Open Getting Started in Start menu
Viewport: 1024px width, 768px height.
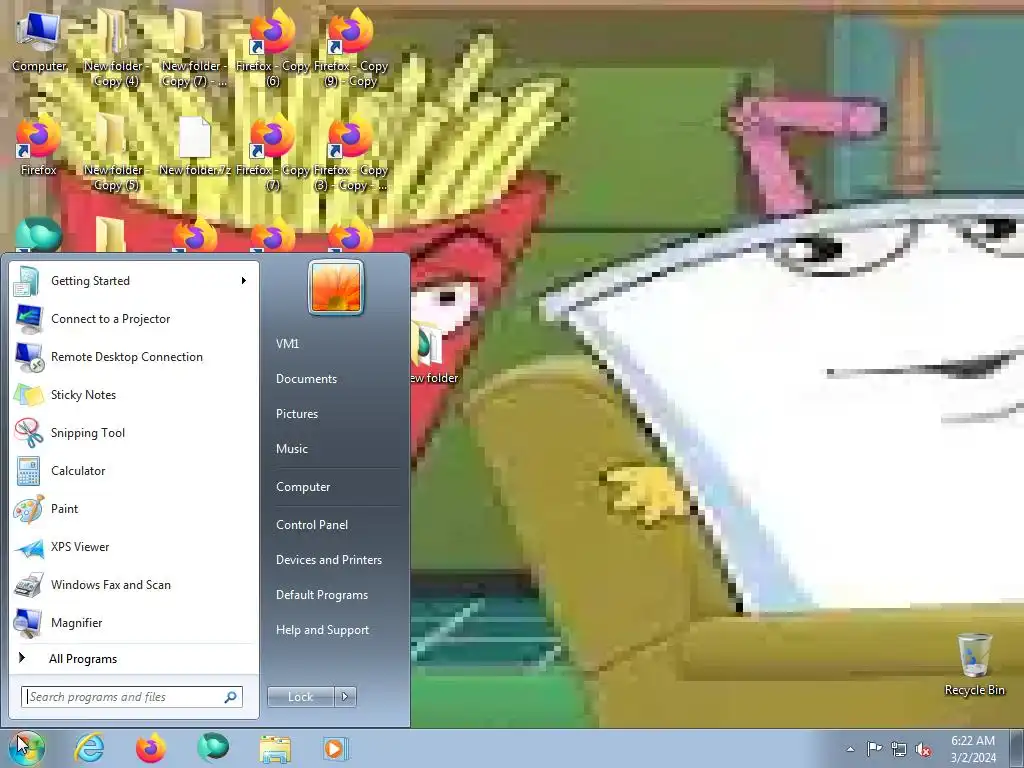tap(134, 281)
